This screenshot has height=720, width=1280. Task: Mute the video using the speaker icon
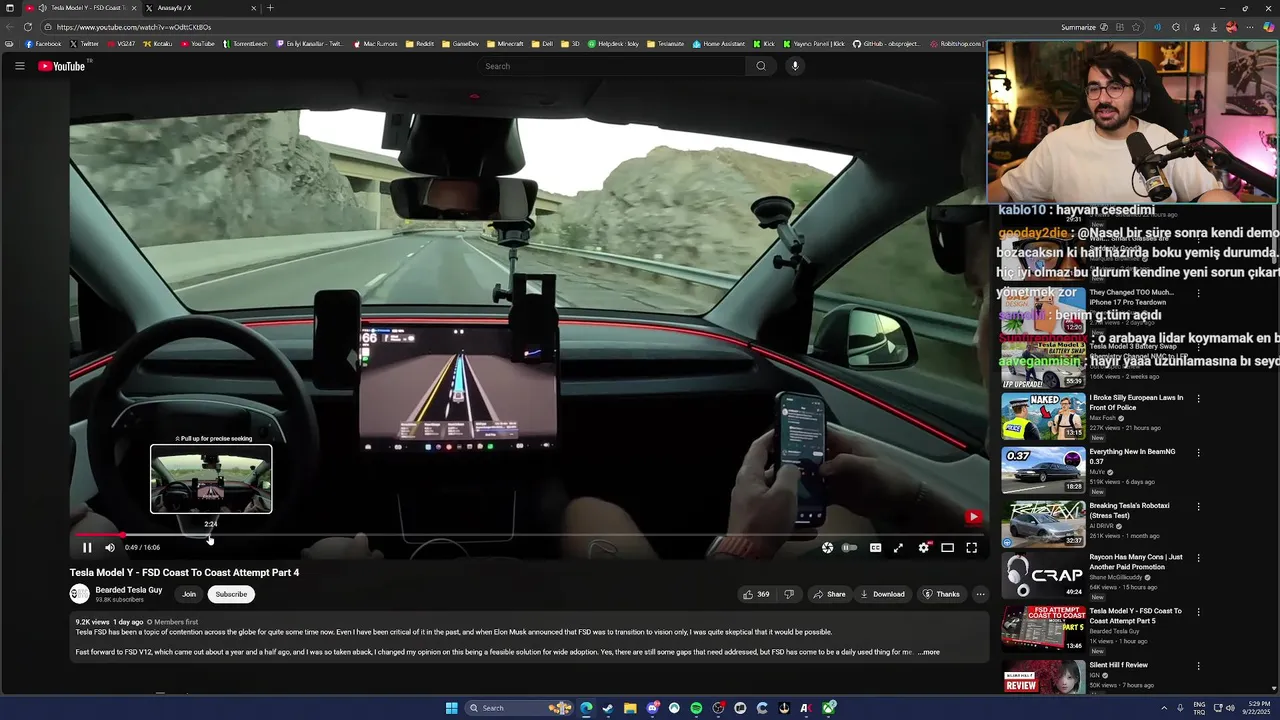[110, 547]
